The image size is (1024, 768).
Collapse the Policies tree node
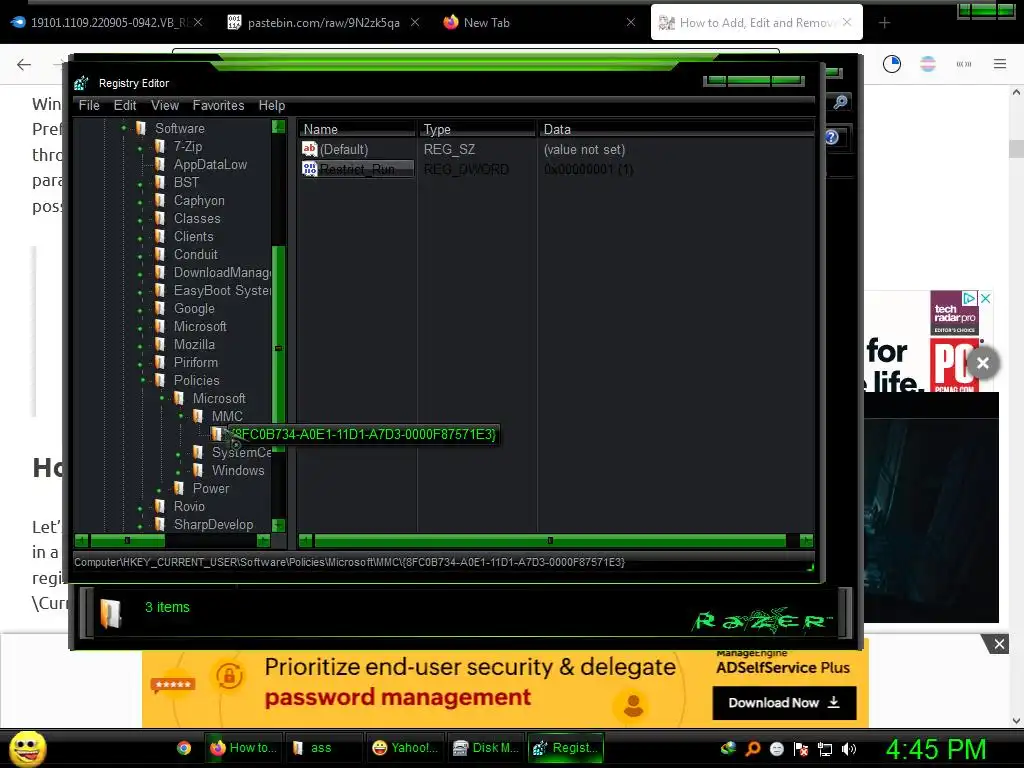[143, 380]
